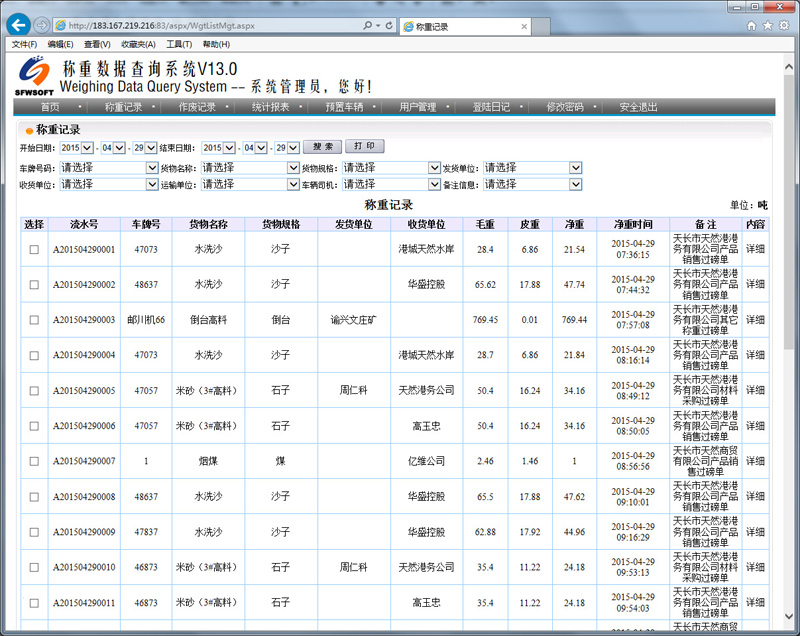Open browser home icon
800x636 pixels.
[x=751, y=26]
